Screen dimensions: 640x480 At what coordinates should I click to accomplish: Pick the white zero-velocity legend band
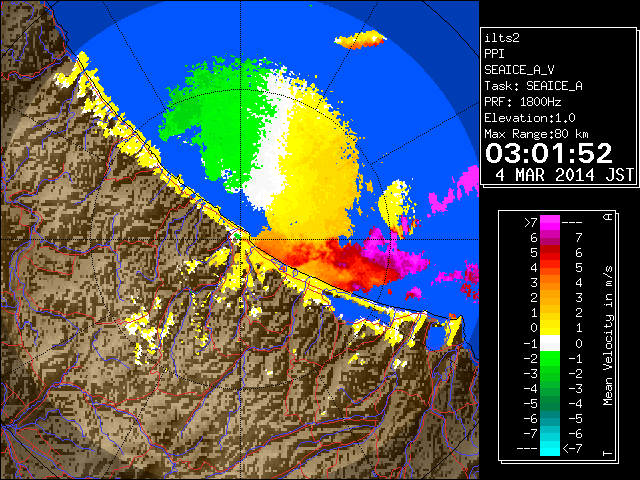click(x=550, y=343)
